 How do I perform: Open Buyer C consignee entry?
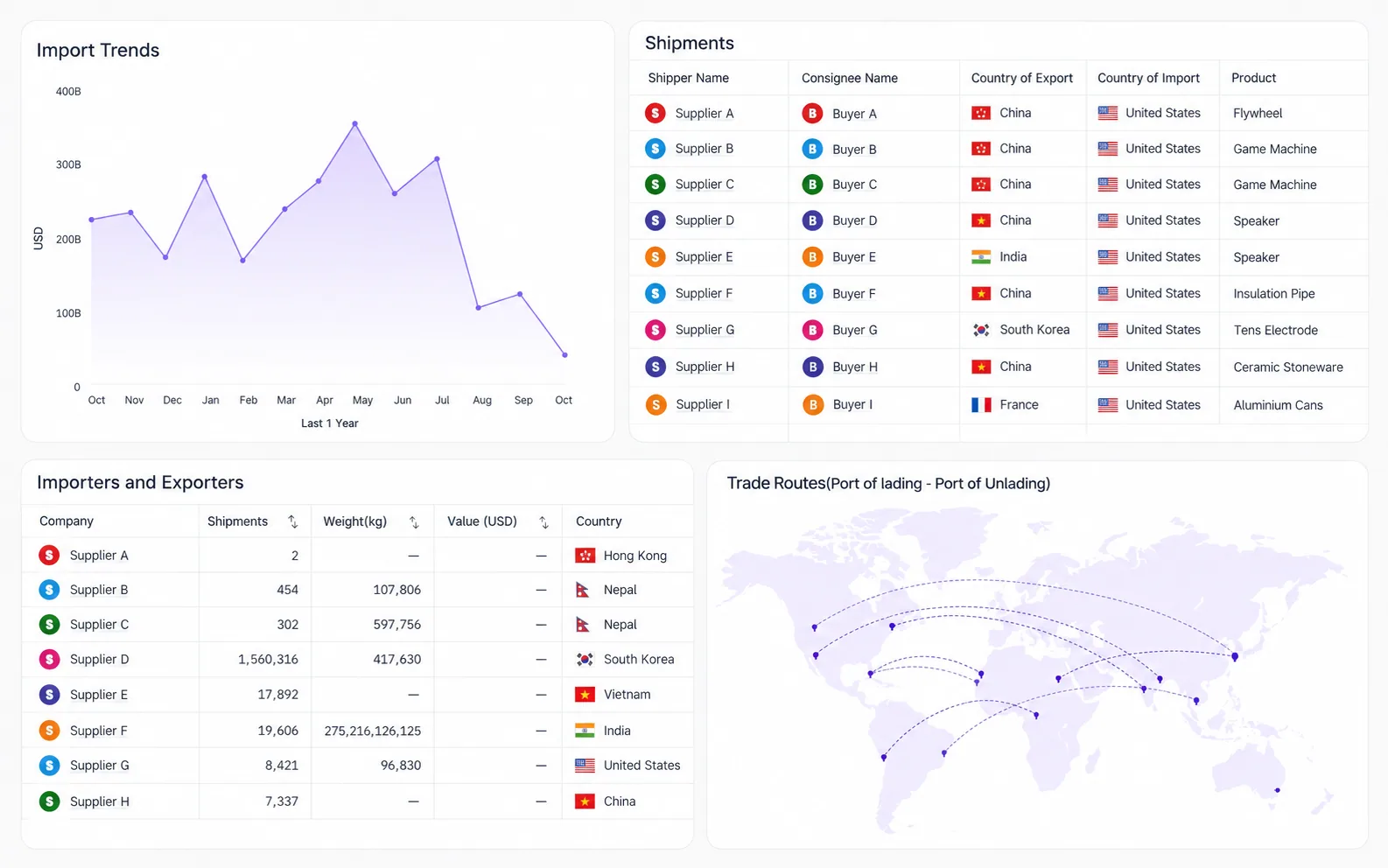854,185
